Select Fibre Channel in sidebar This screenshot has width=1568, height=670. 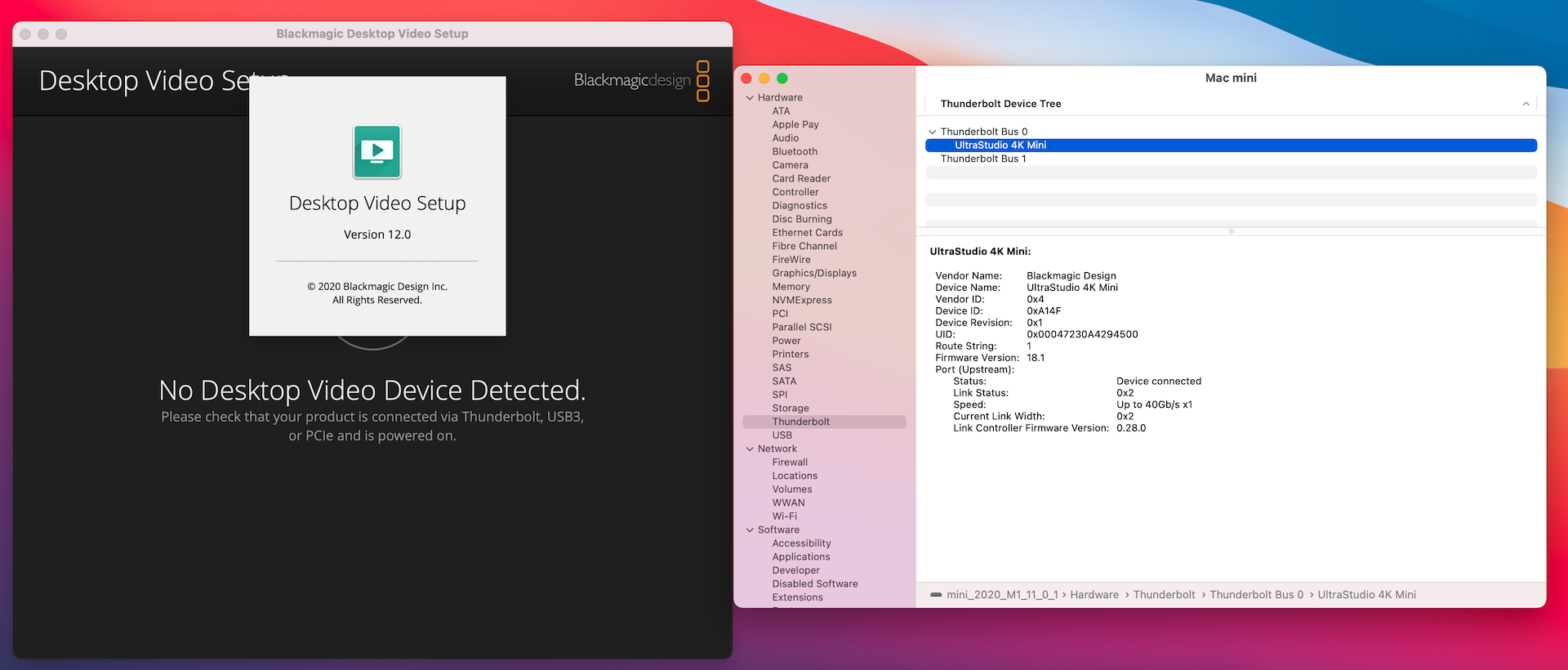pos(804,246)
